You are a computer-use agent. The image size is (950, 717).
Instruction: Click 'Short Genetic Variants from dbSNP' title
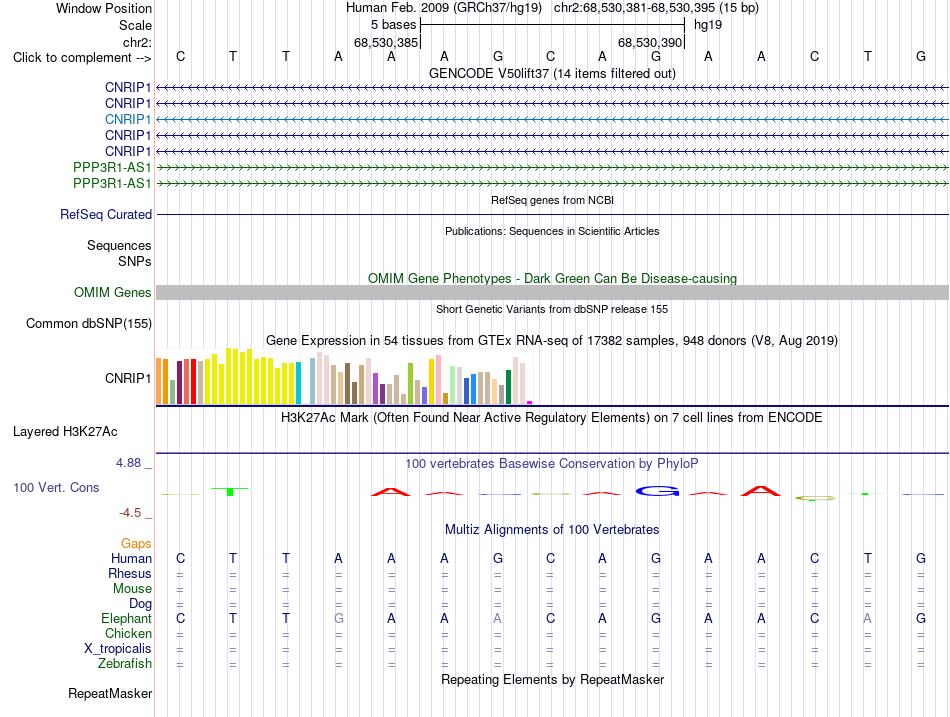552,309
